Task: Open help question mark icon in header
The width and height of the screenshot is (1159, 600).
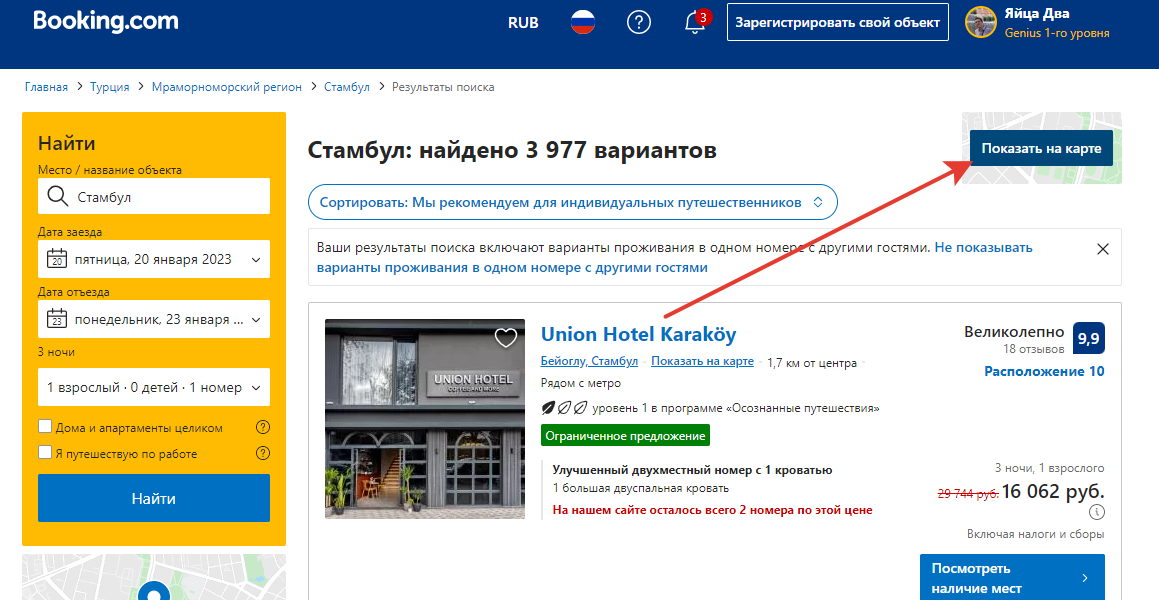Action: click(x=639, y=23)
